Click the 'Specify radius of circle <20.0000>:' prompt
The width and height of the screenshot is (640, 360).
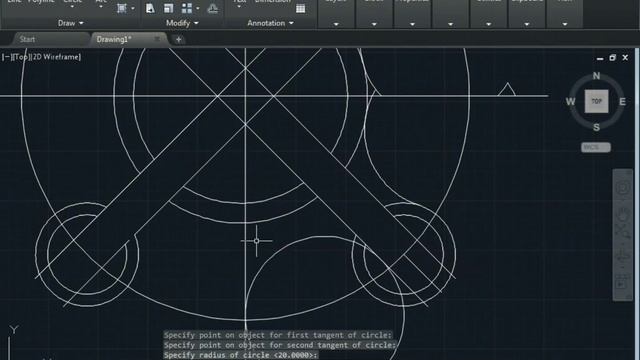[x=241, y=355]
